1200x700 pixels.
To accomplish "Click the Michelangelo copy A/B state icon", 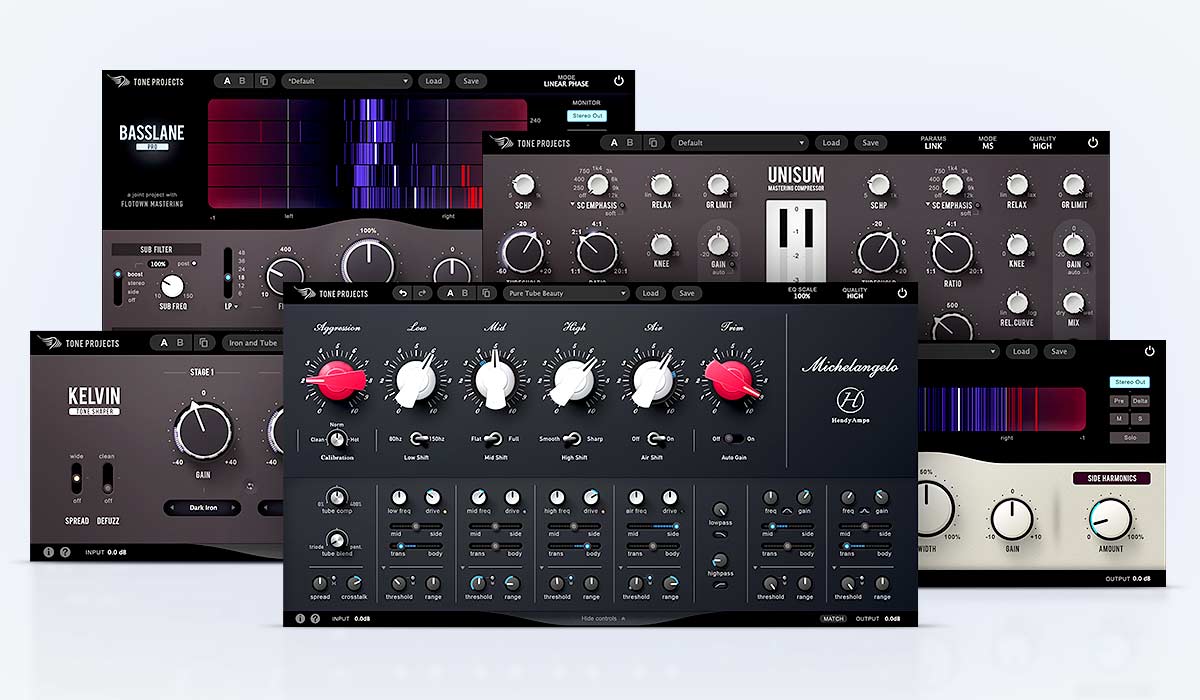I will pos(486,293).
